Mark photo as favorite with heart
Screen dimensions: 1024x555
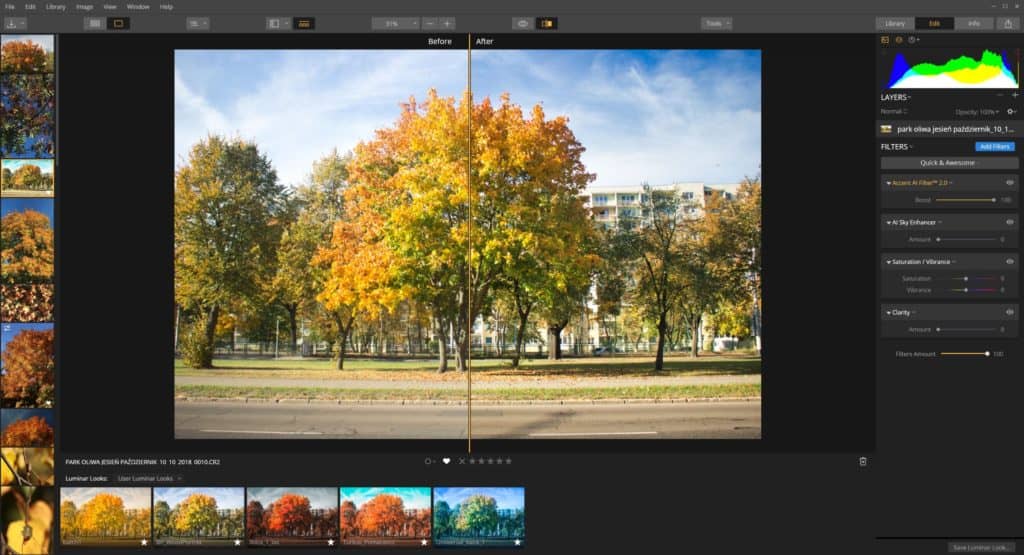pos(446,461)
